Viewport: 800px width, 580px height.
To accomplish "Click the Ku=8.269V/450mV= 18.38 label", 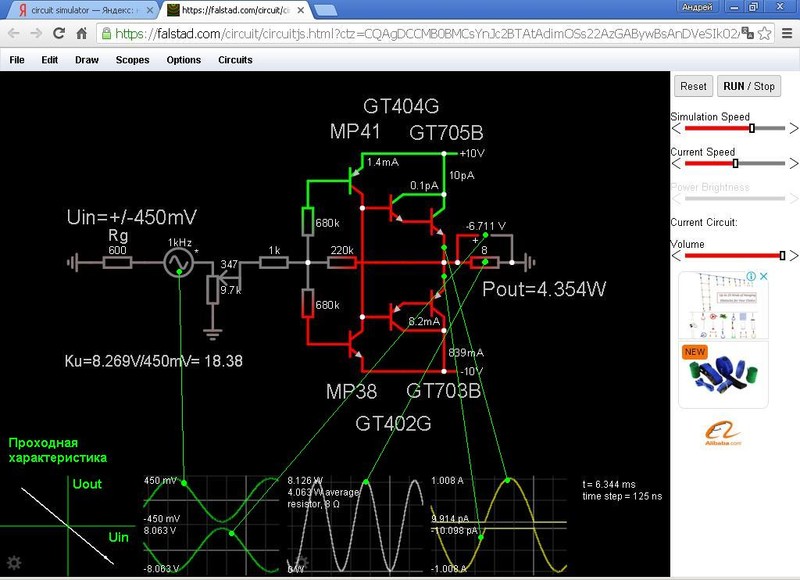I will coord(154,361).
